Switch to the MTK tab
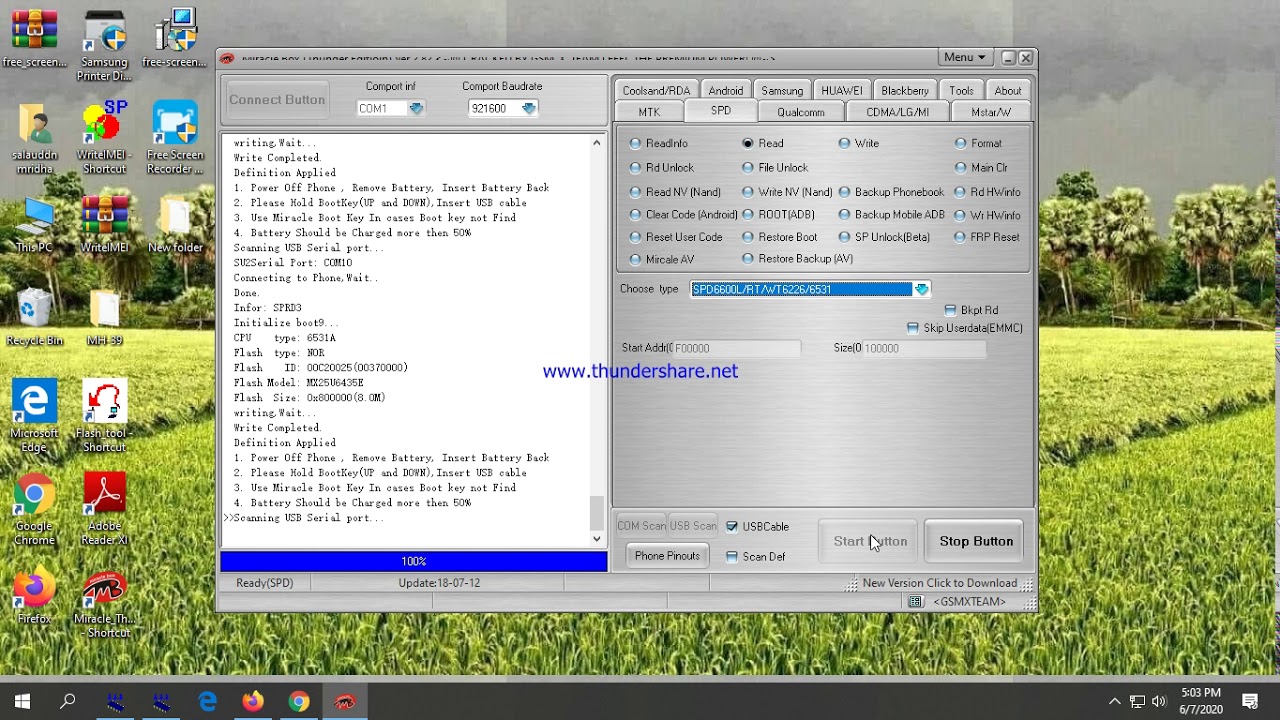The width and height of the screenshot is (1280, 720). (649, 112)
